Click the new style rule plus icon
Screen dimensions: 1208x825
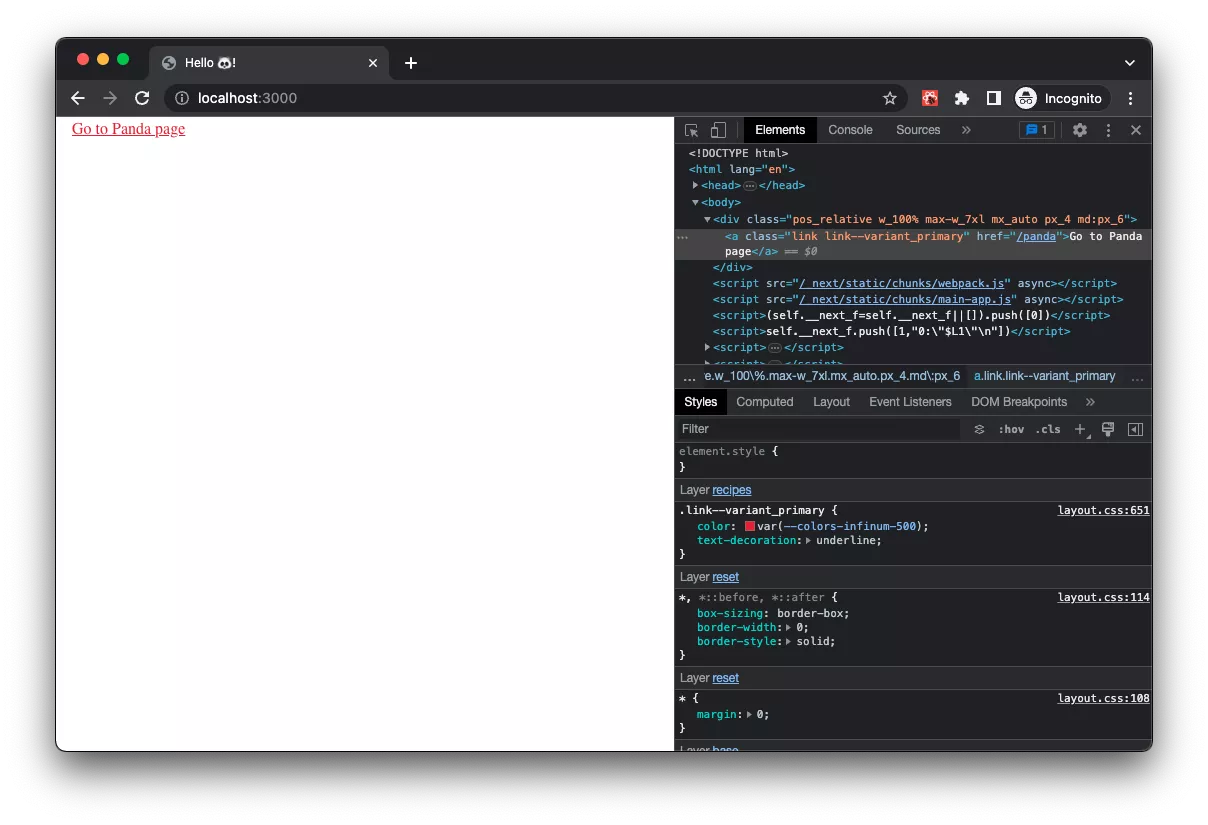(x=1080, y=429)
